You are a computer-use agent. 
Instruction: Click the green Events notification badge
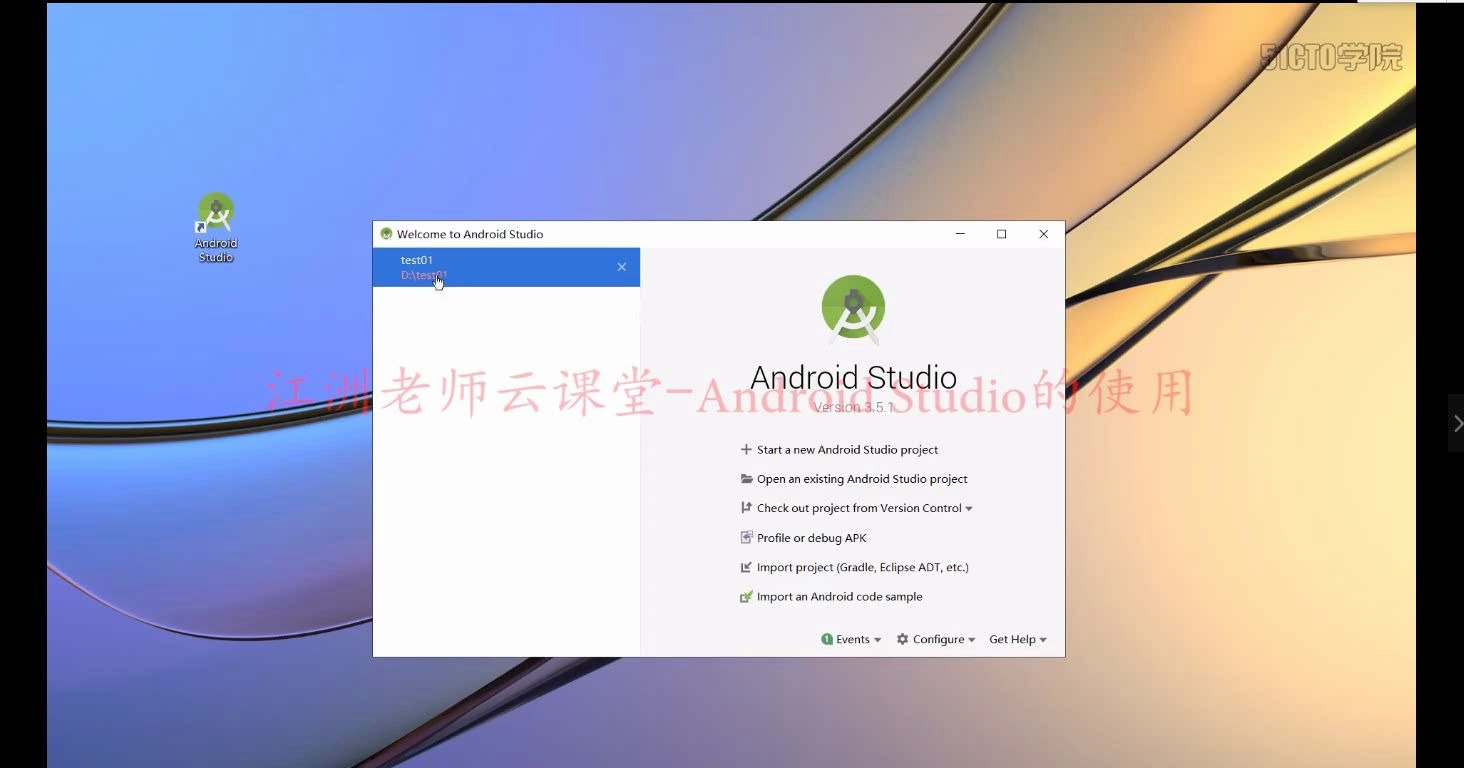[x=827, y=639]
